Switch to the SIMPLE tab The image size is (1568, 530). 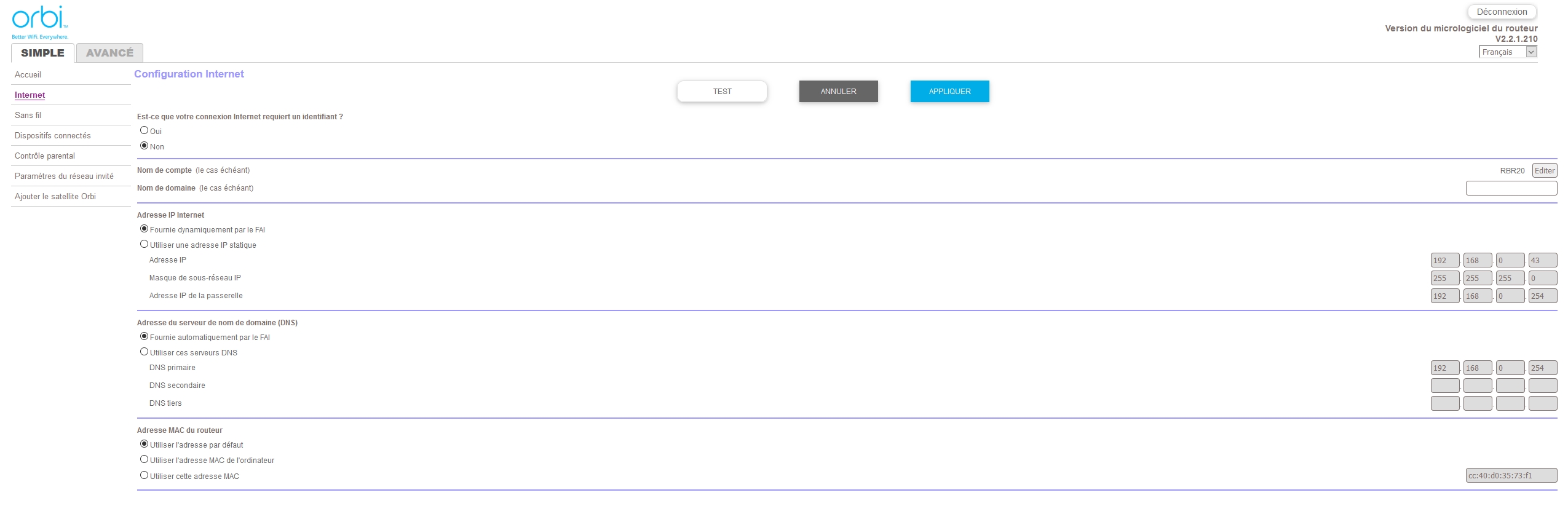(42, 53)
